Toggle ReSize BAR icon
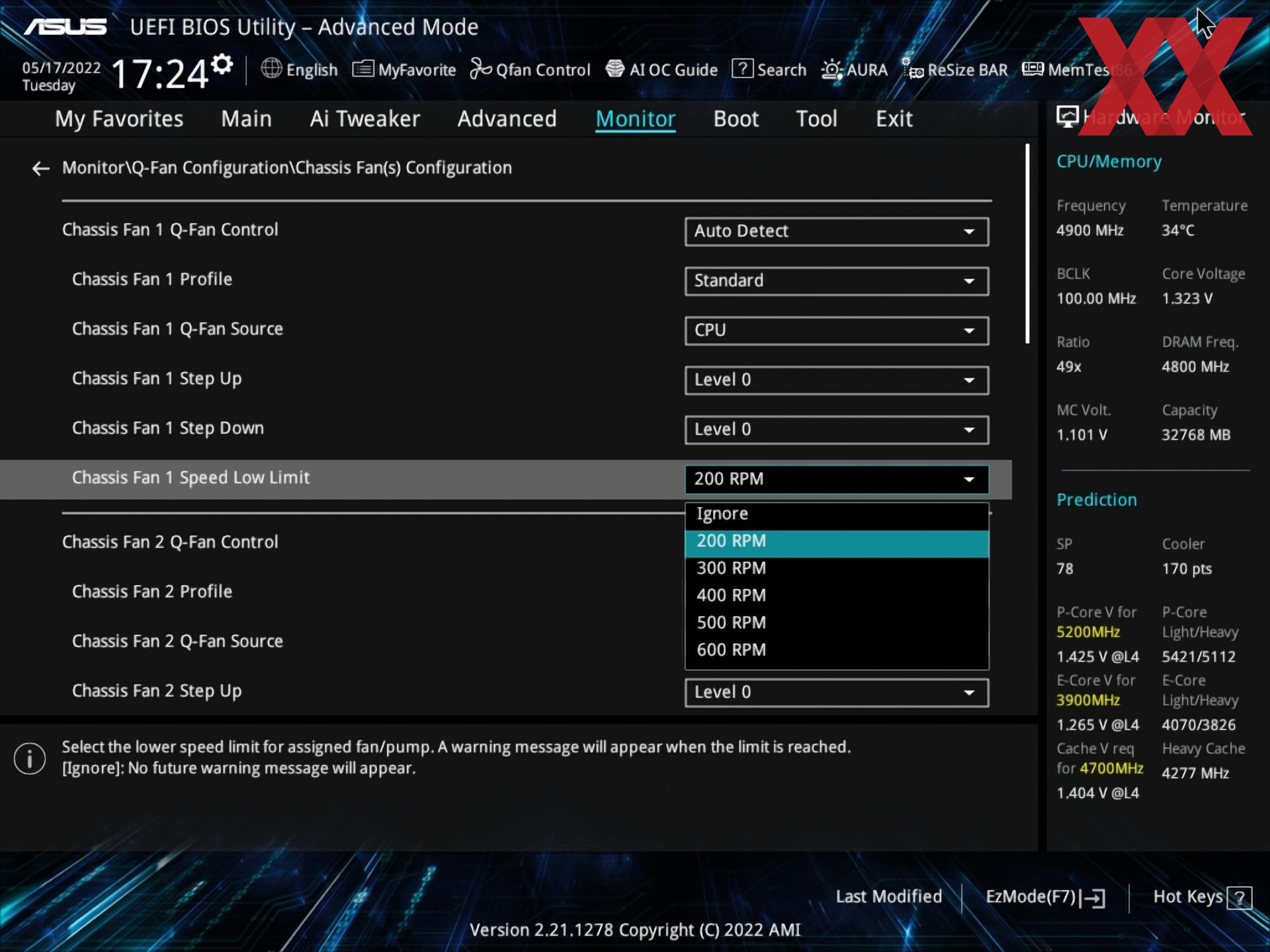The image size is (1270, 952). click(913, 69)
